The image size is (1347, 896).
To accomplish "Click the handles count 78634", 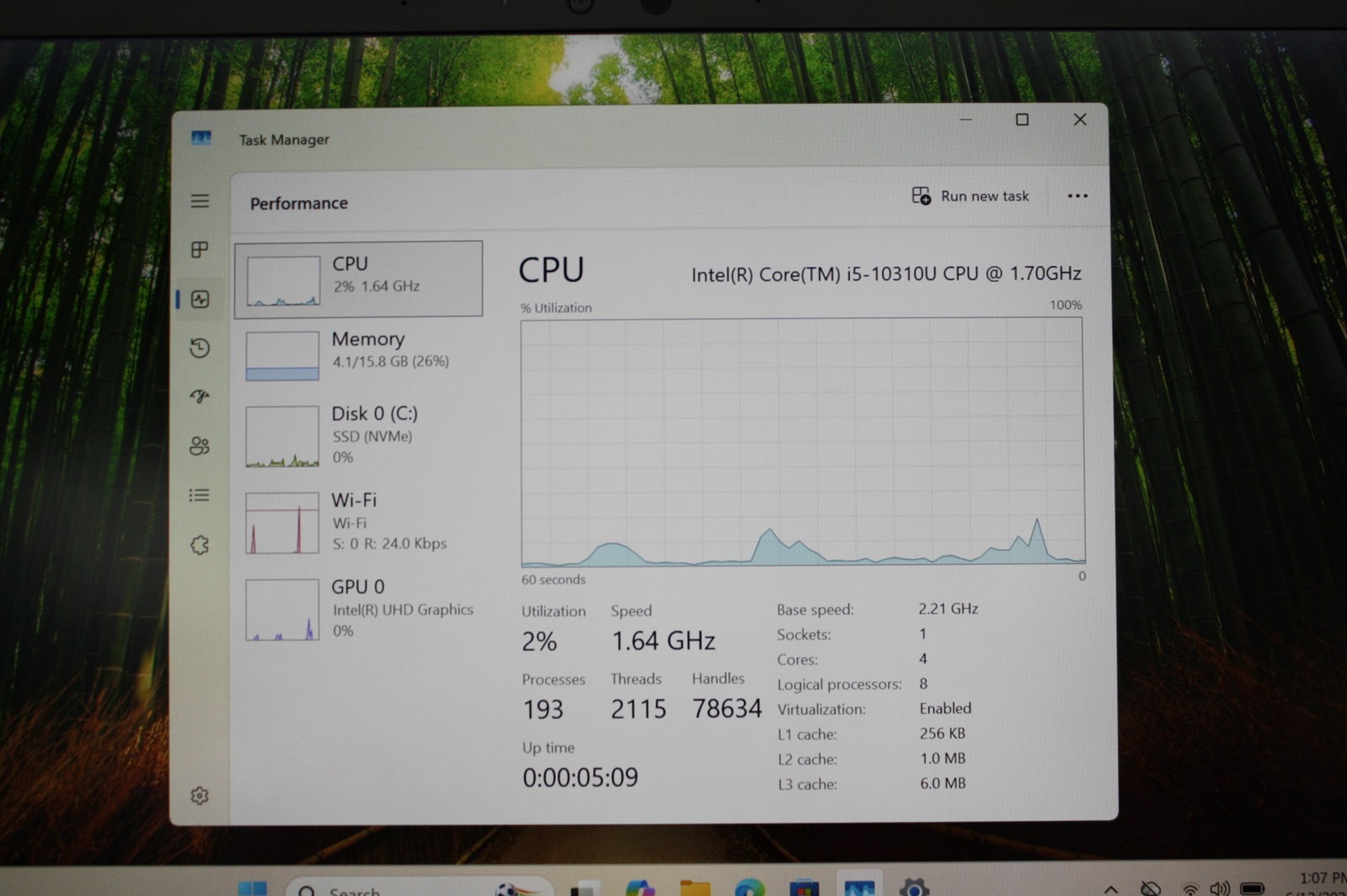I will pos(726,708).
